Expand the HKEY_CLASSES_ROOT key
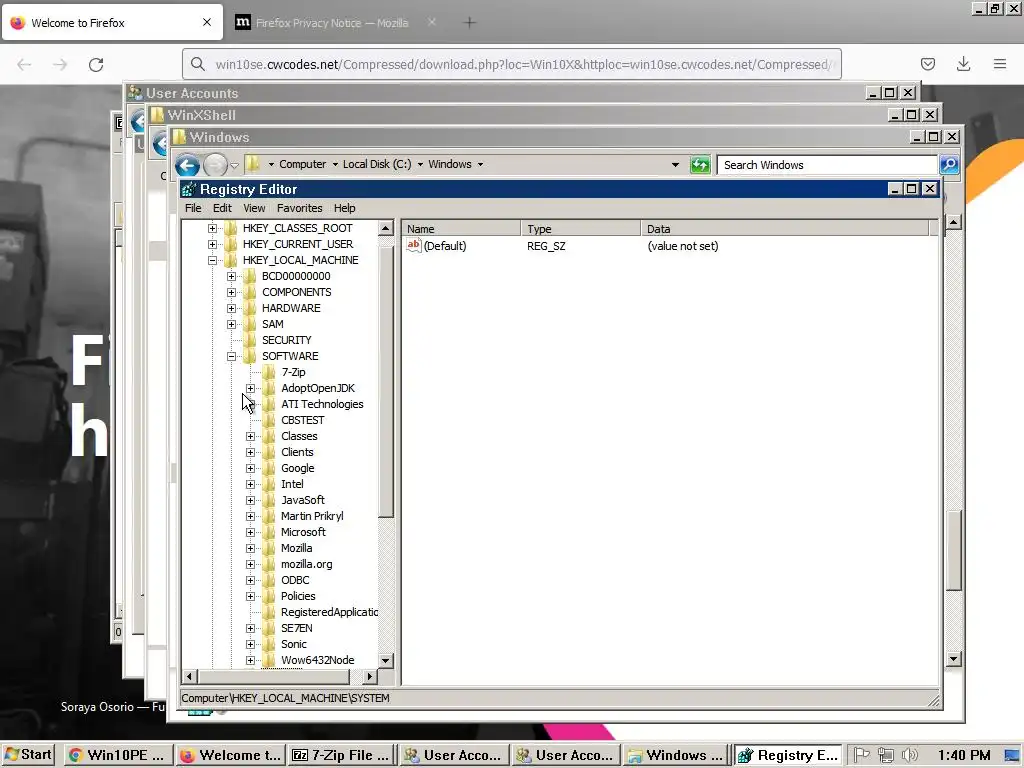This screenshot has height=768, width=1024. click(212, 228)
